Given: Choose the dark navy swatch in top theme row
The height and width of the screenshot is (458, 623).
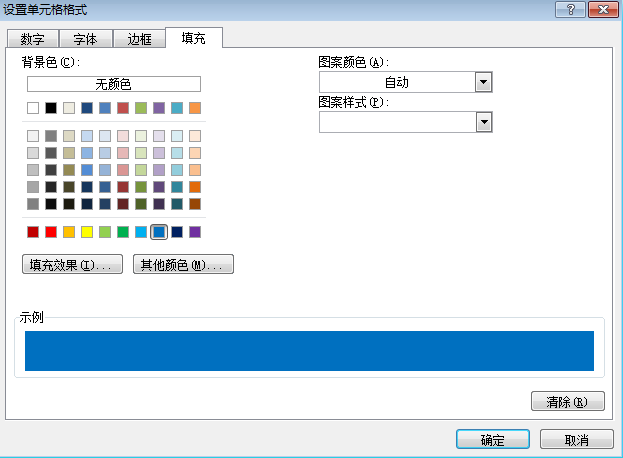Looking at the screenshot, I should [x=87, y=108].
